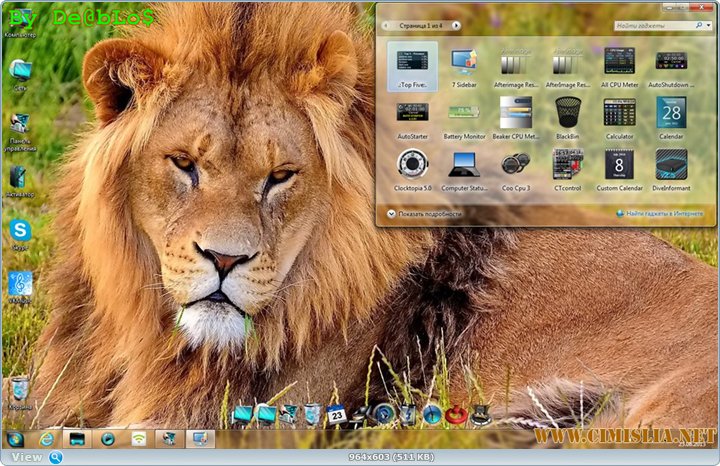Open the All CPU Meter gadget

click(619, 64)
